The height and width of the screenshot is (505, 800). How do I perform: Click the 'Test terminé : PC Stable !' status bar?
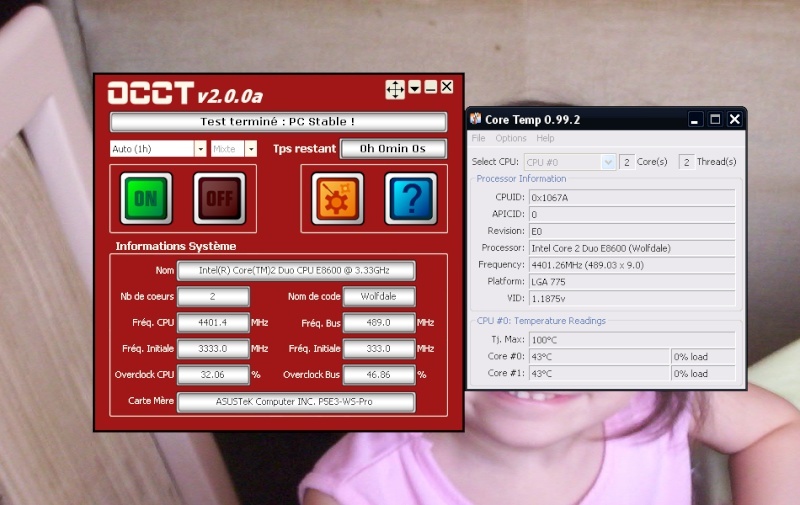click(278, 122)
